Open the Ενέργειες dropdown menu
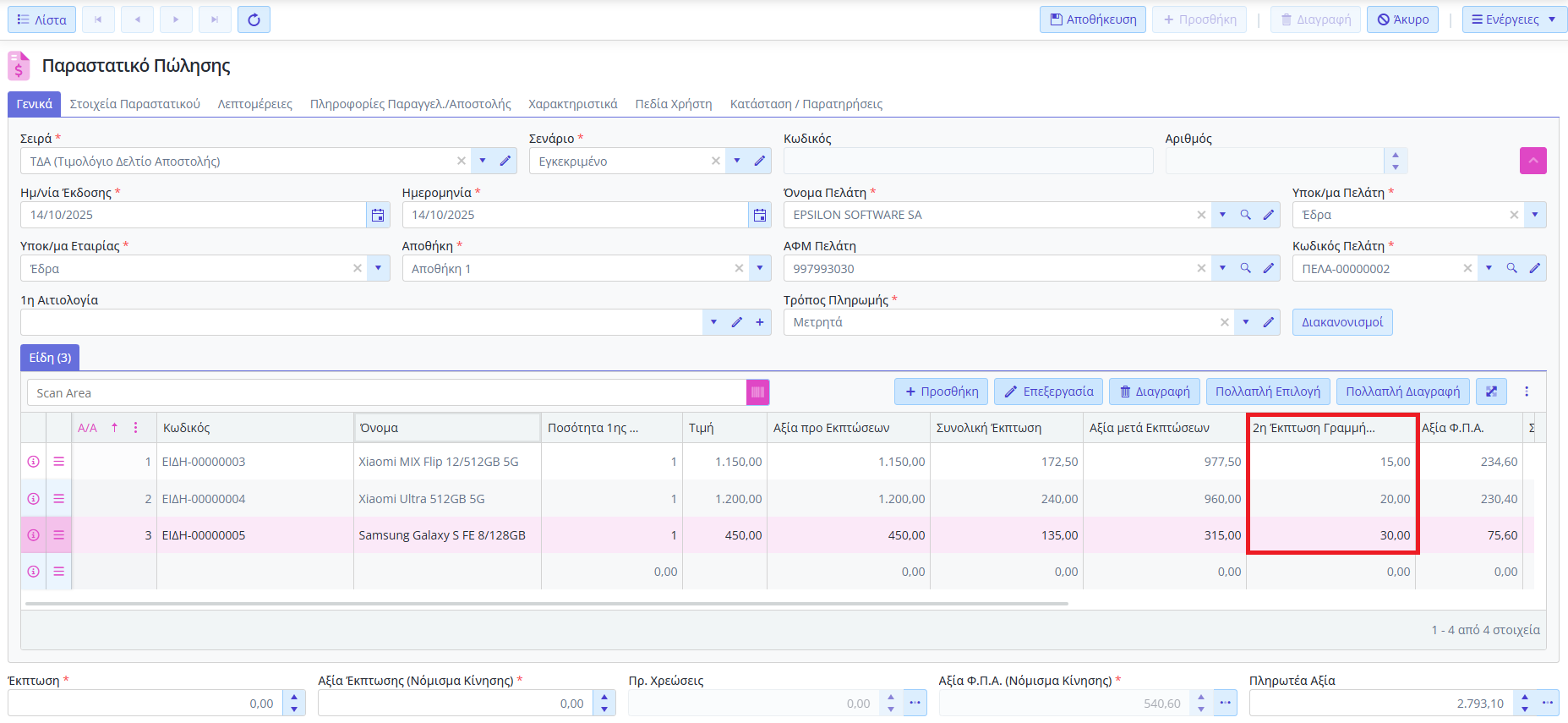 [x=1513, y=19]
